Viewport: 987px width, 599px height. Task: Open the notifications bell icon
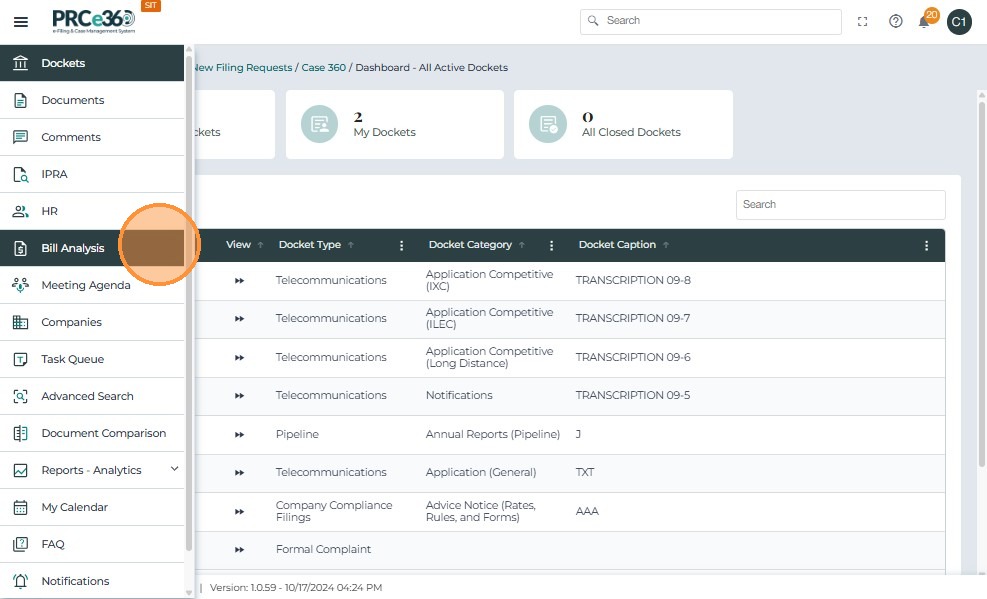click(x=925, y=22)
